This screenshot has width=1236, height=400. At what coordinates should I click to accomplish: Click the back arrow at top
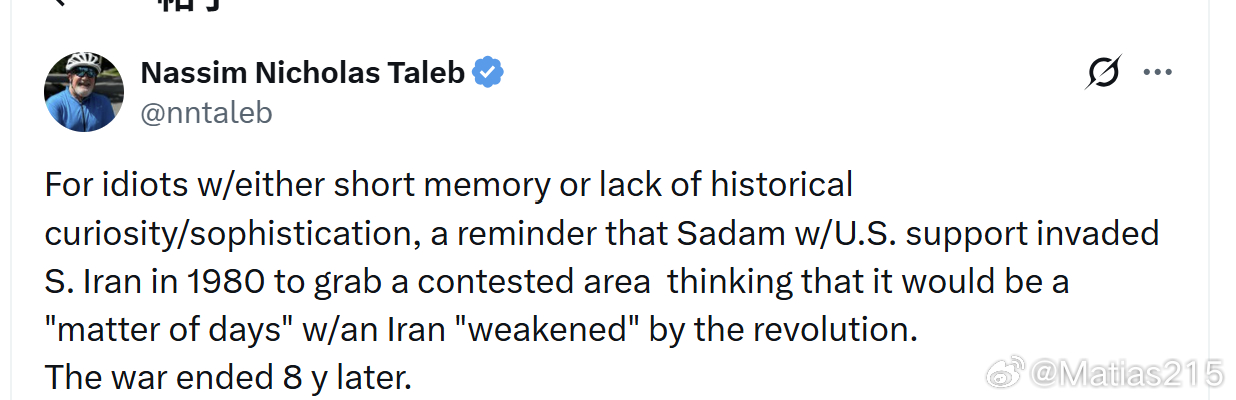[60, 3]
